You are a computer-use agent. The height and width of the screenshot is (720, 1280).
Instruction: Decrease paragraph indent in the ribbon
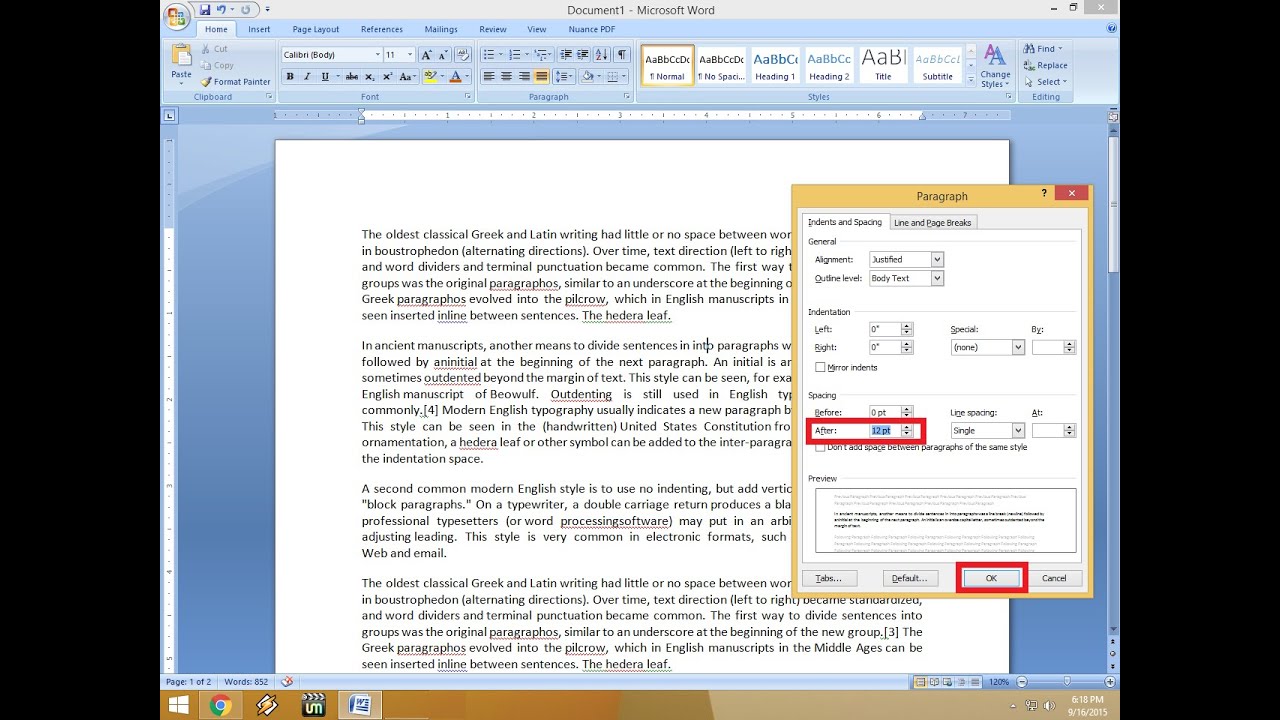[566, 55]
